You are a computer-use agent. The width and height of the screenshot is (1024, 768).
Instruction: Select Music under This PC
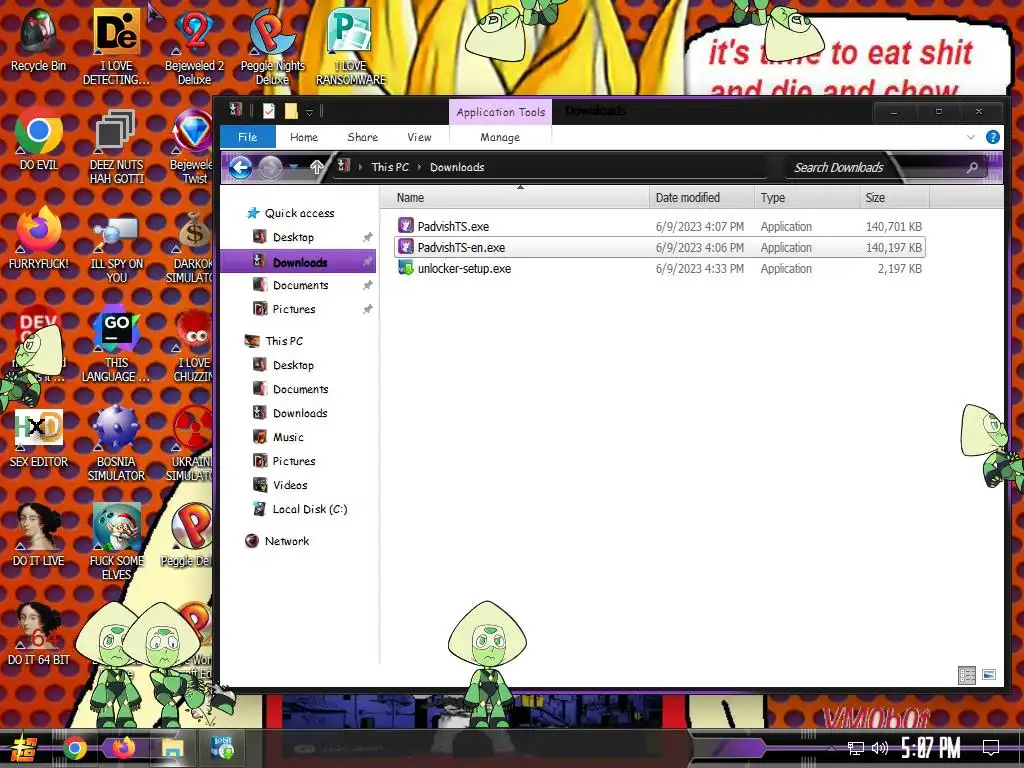click(x=288, y=437)
